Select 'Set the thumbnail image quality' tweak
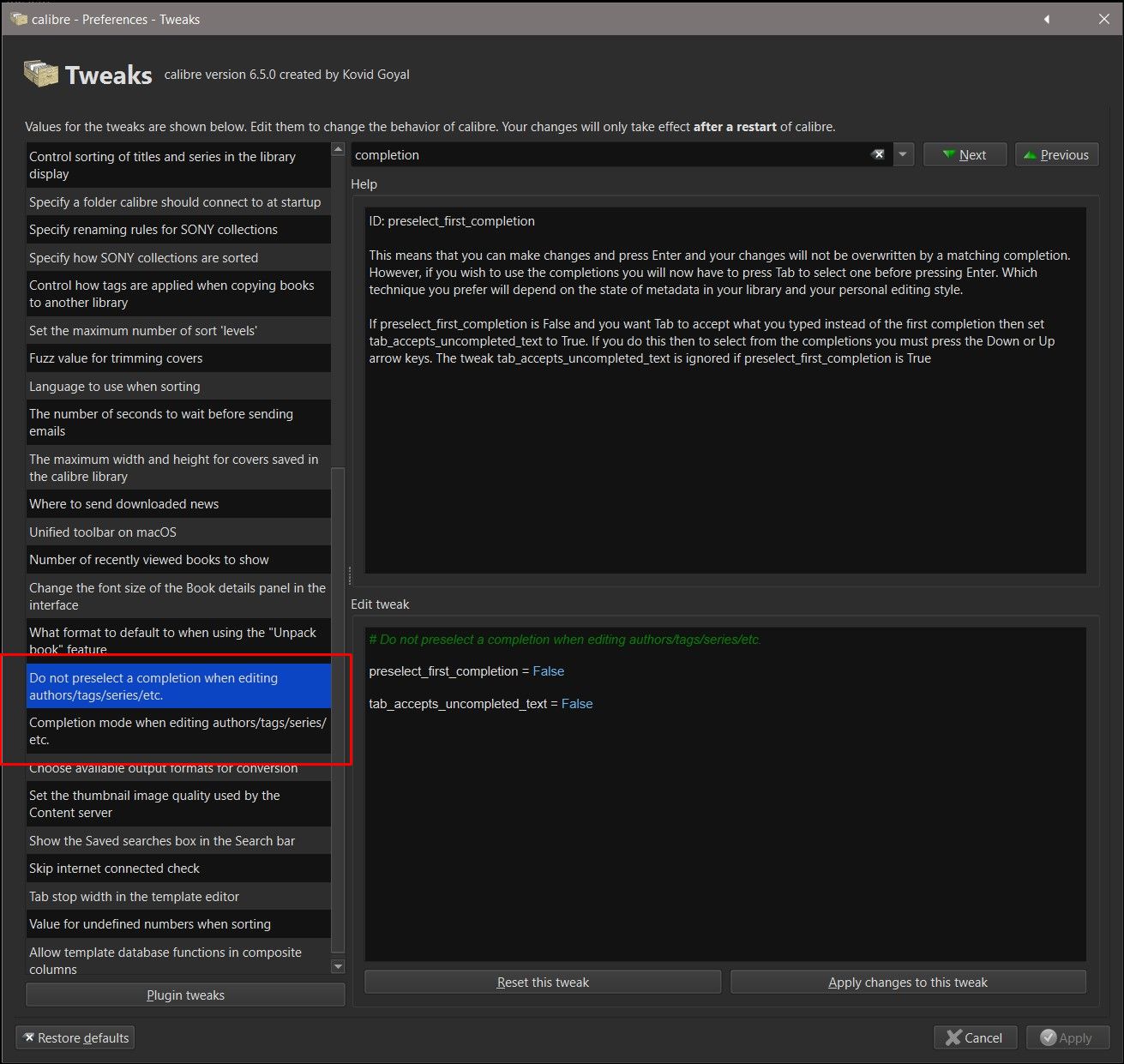Viewport: 1124px width, 1064px height. (x=178, y=804)
